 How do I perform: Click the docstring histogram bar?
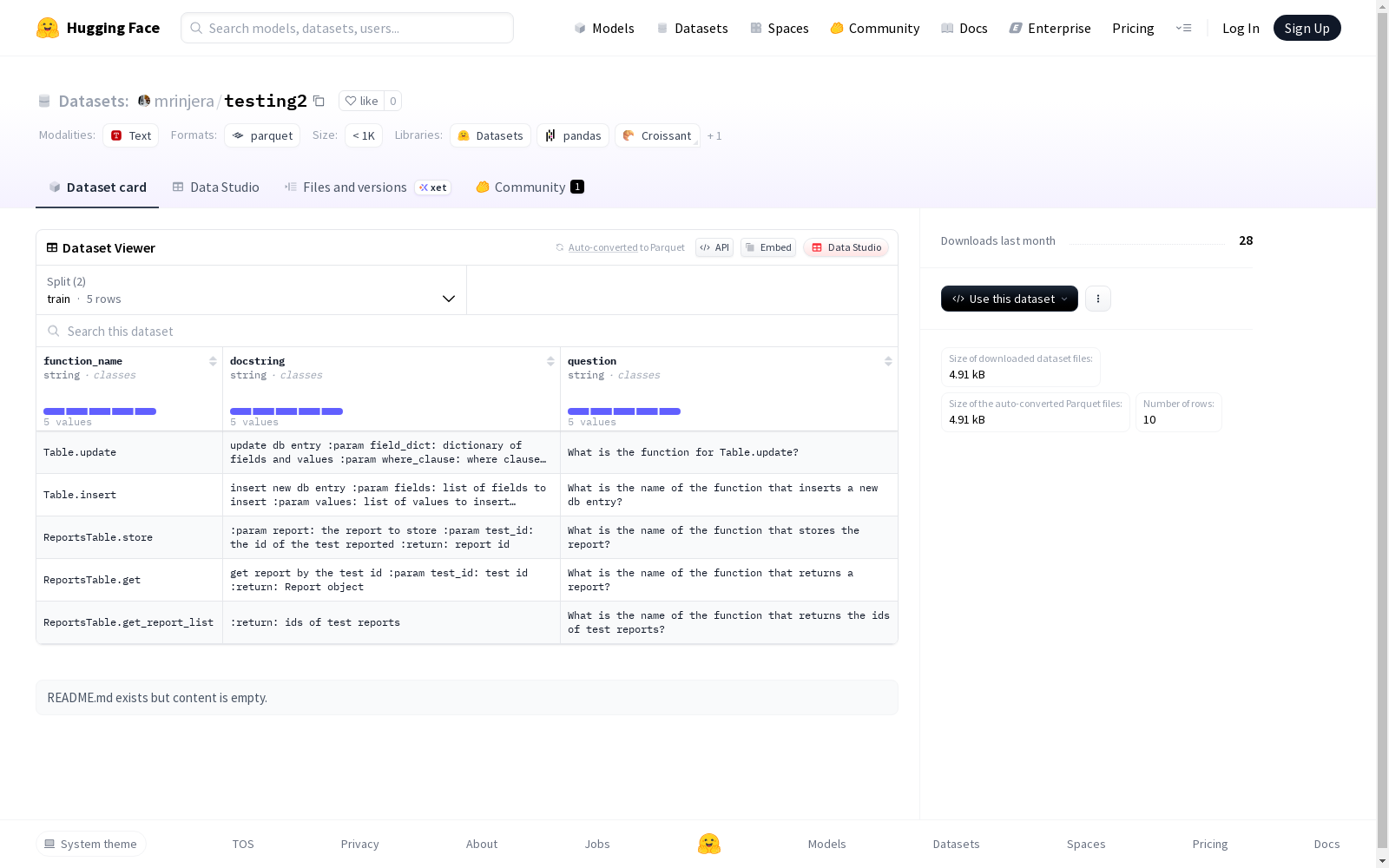point(286,411)
